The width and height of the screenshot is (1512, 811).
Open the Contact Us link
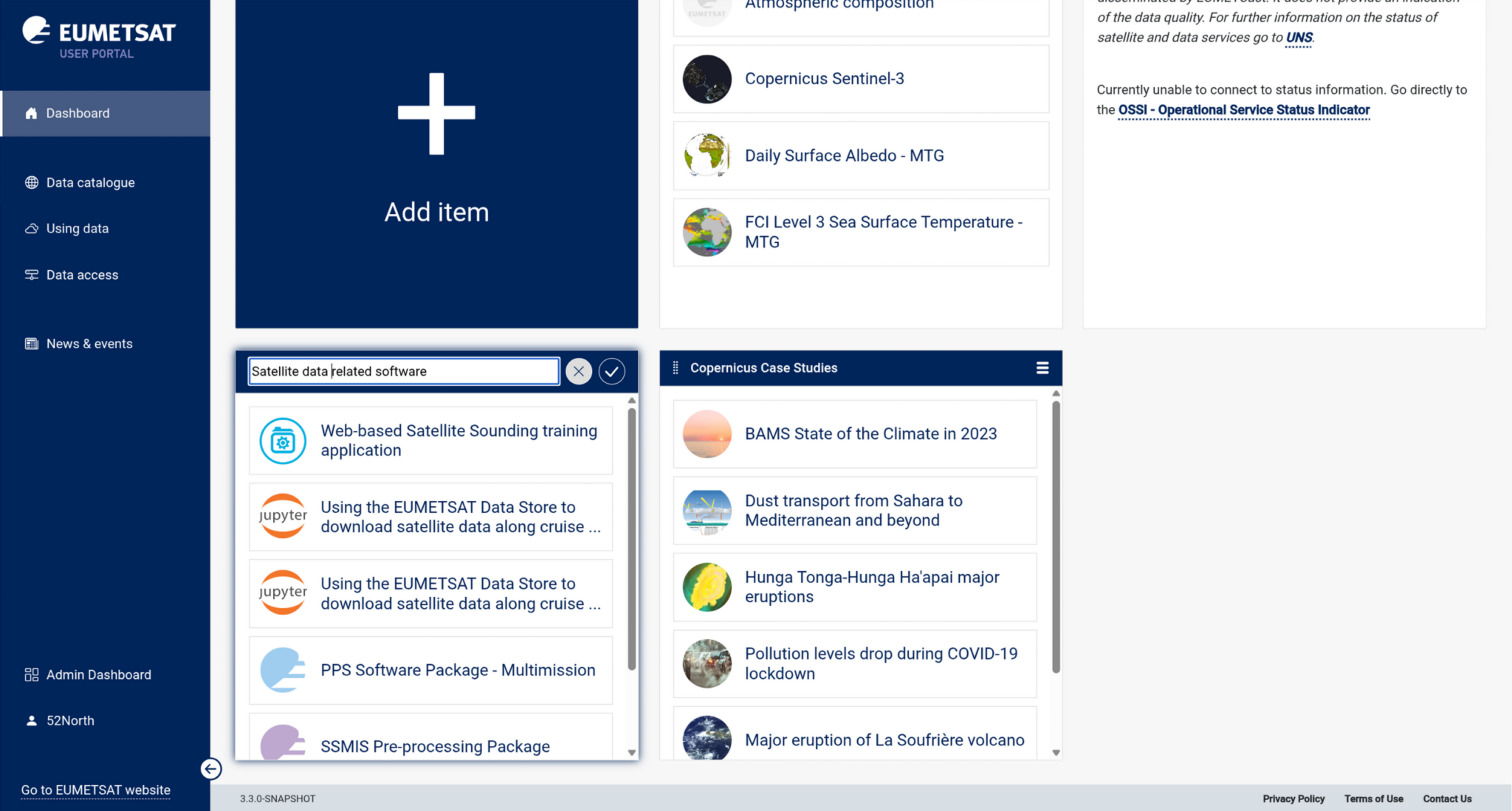[1447, 798]
